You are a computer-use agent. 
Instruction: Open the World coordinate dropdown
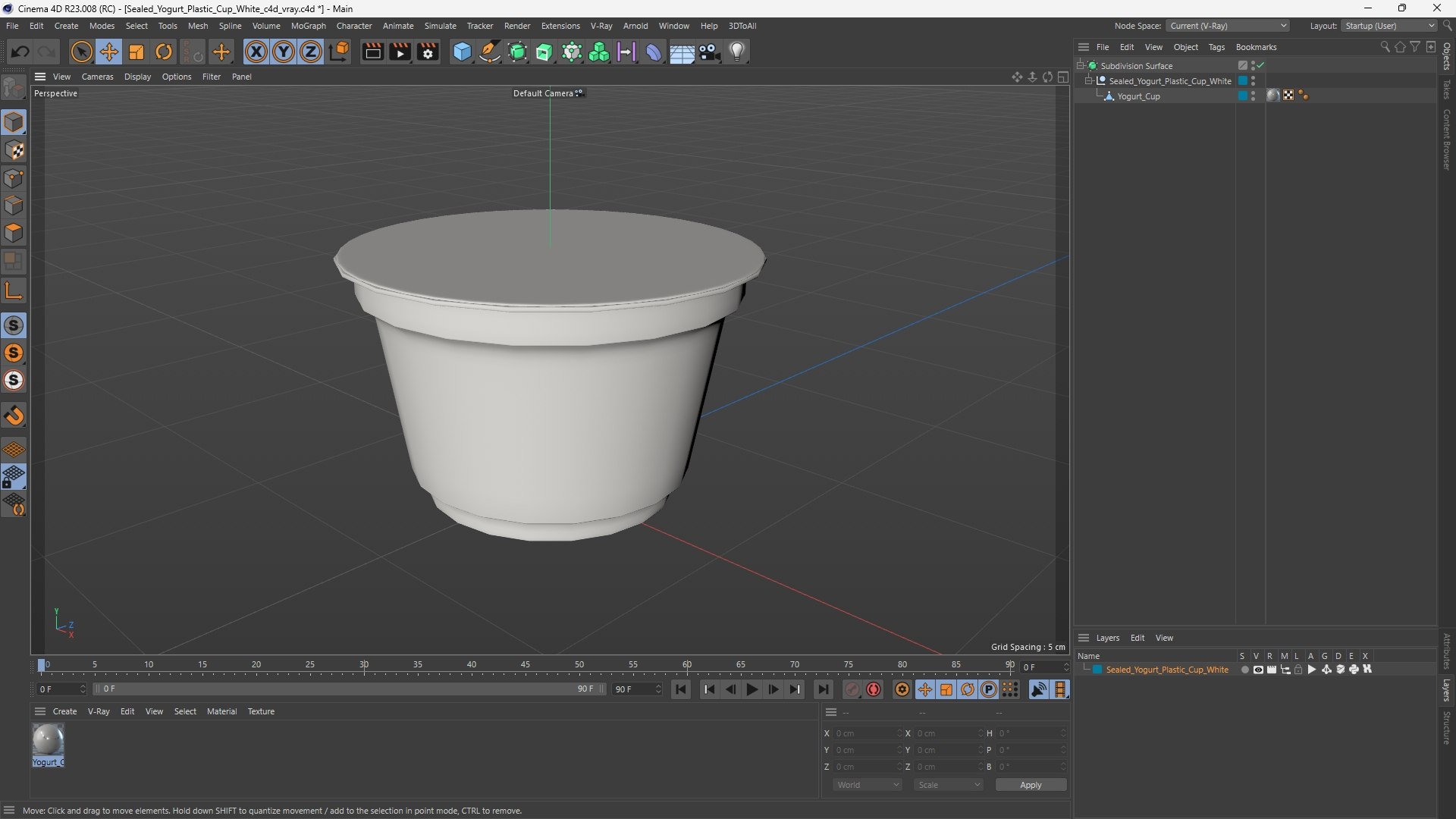click(x=867, y=785)
